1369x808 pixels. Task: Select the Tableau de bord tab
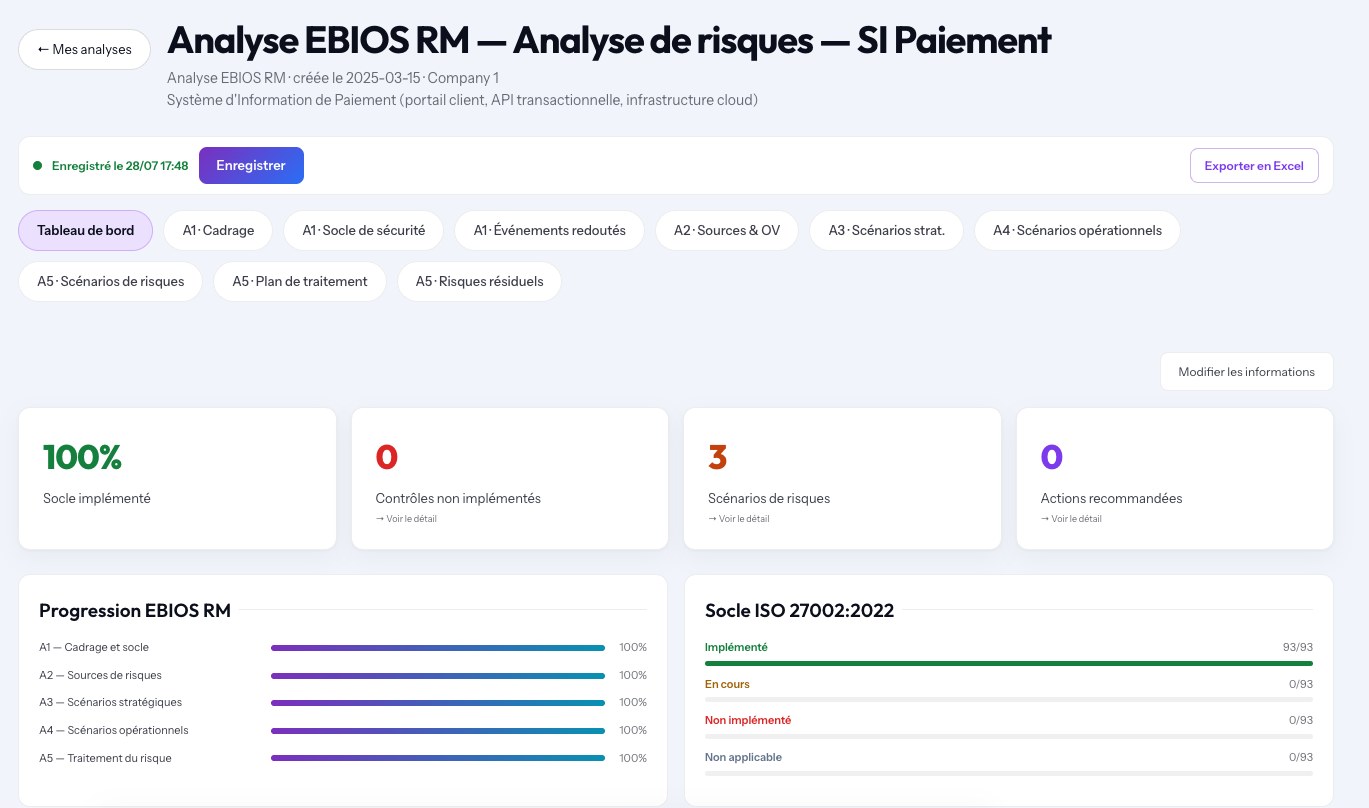86,230
